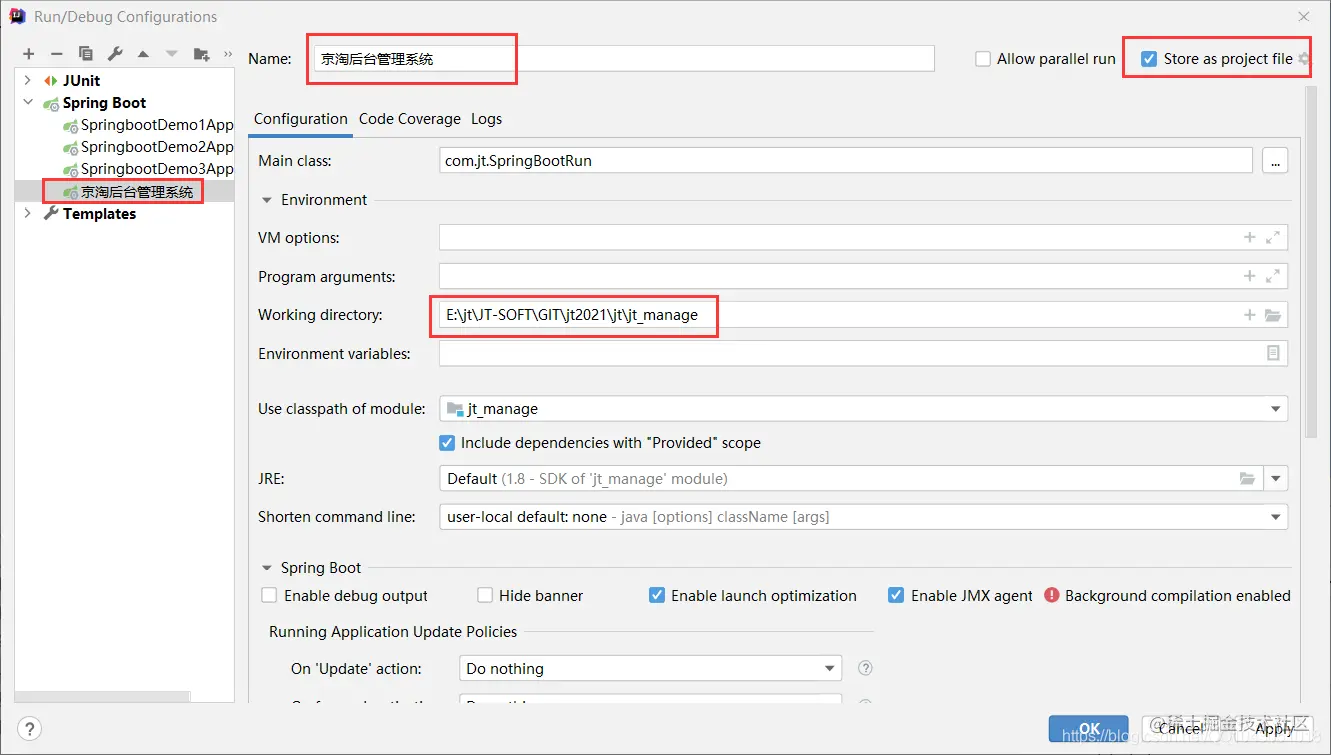Collapse the Environment section

267,200
